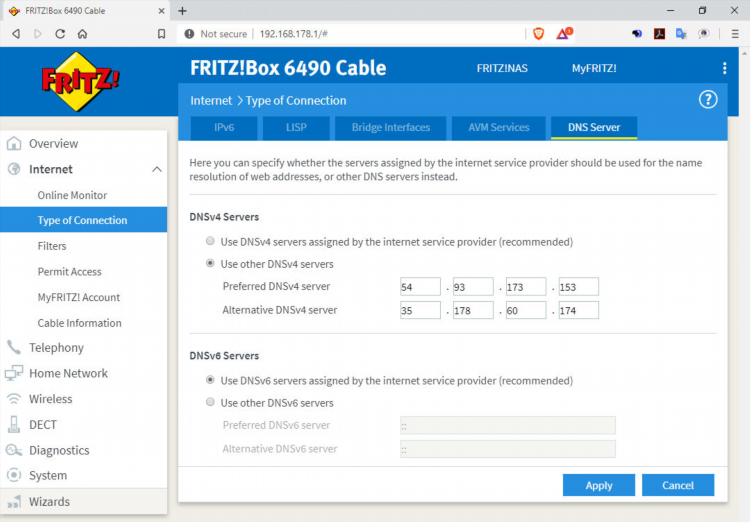Image resolution: width=750 pixels, height=522 pixels.
Task: Click Apply button
Action: (x=599, y=485)
